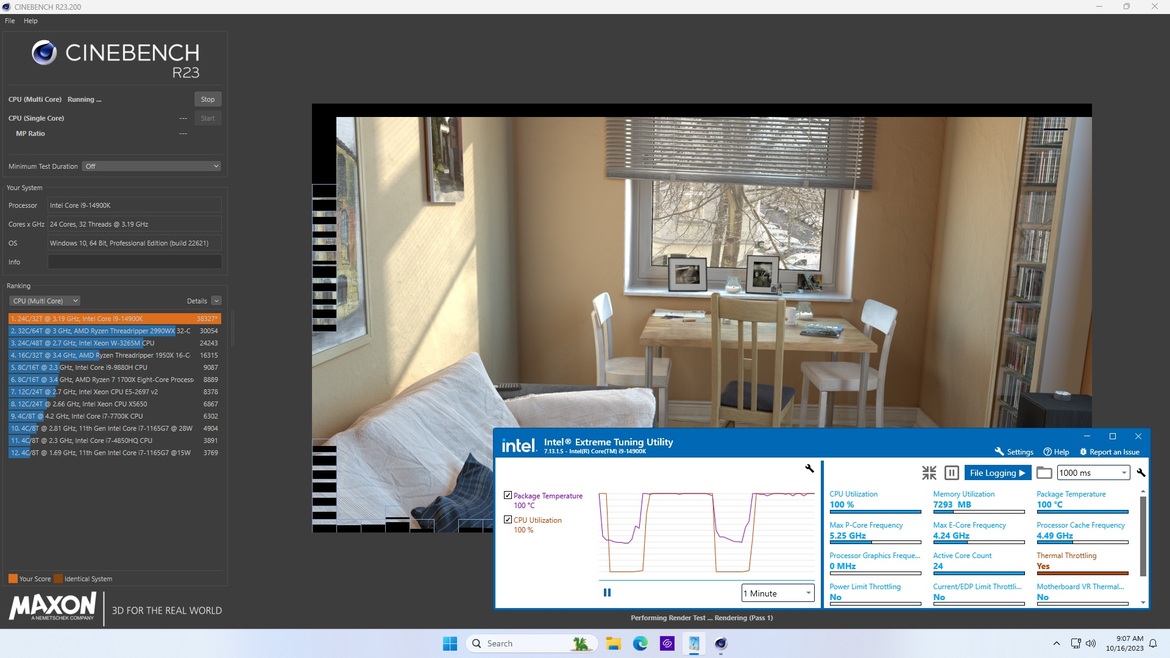Select ranking row Xeon E5-2697 v2

(114, 392)
